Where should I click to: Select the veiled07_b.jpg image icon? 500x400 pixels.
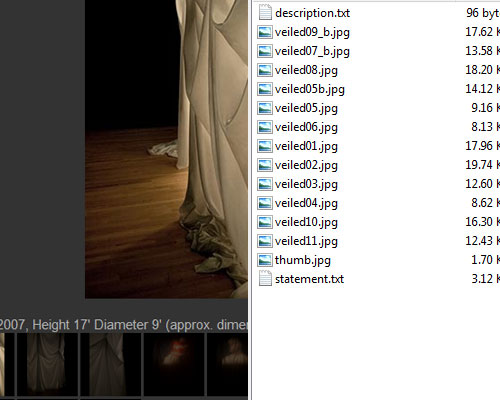(265, 51)
